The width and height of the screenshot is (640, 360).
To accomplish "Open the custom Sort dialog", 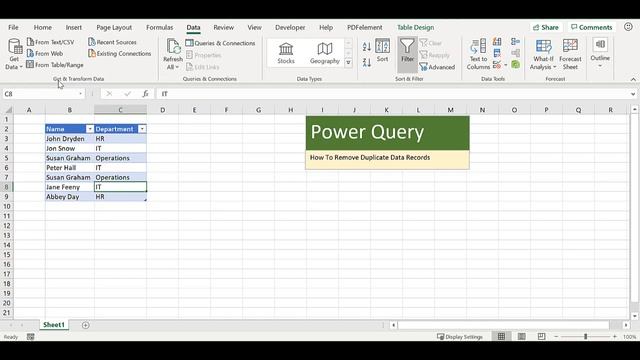I will [382, 50].
